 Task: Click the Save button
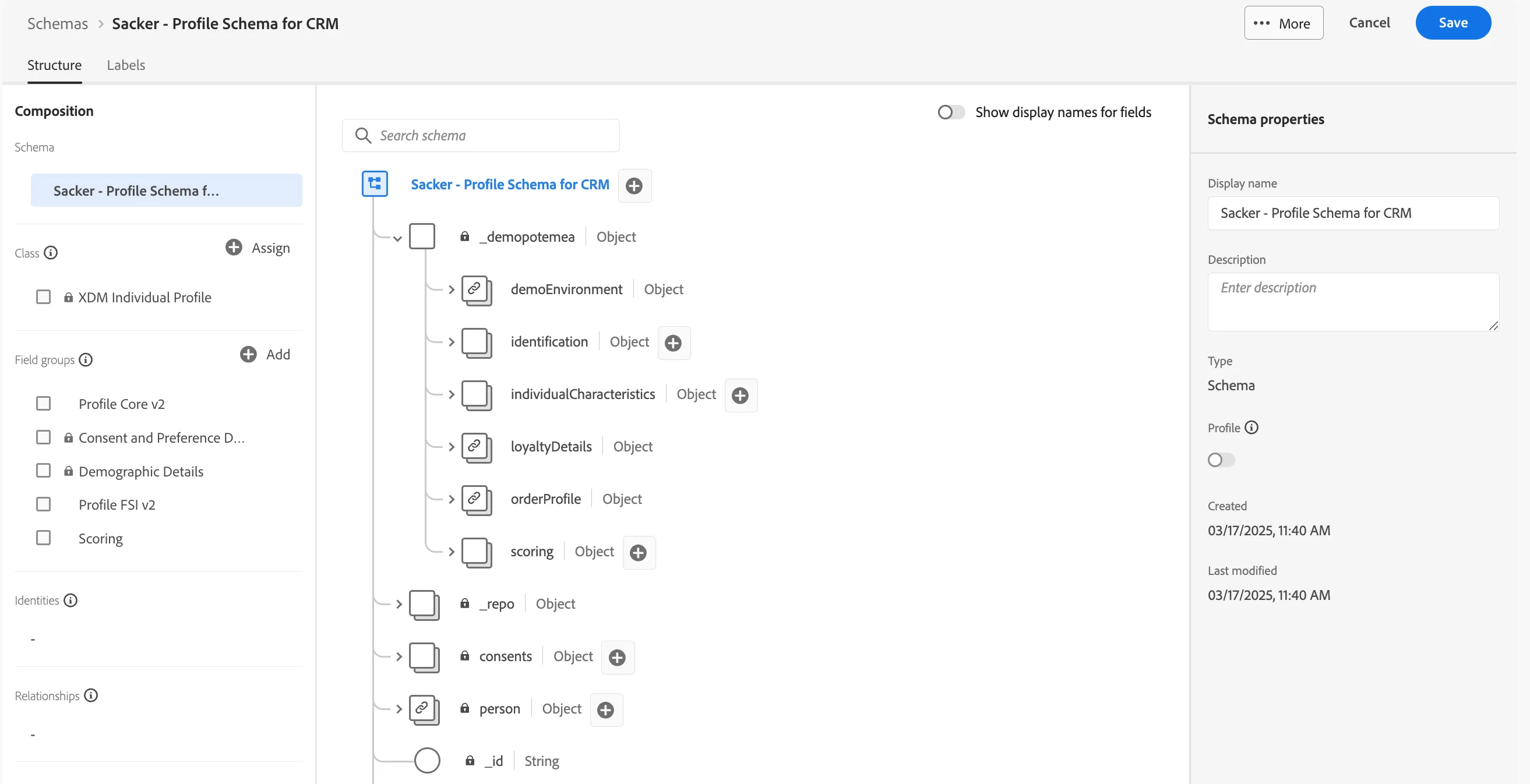[x=1453, y=23]
